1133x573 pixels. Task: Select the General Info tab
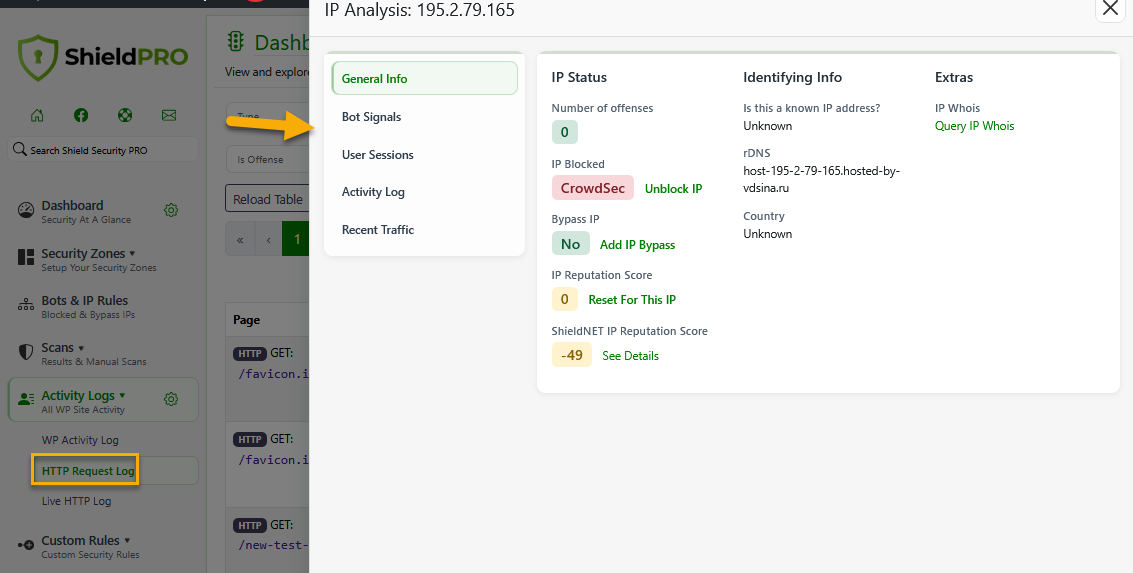(x=425, y=79)
